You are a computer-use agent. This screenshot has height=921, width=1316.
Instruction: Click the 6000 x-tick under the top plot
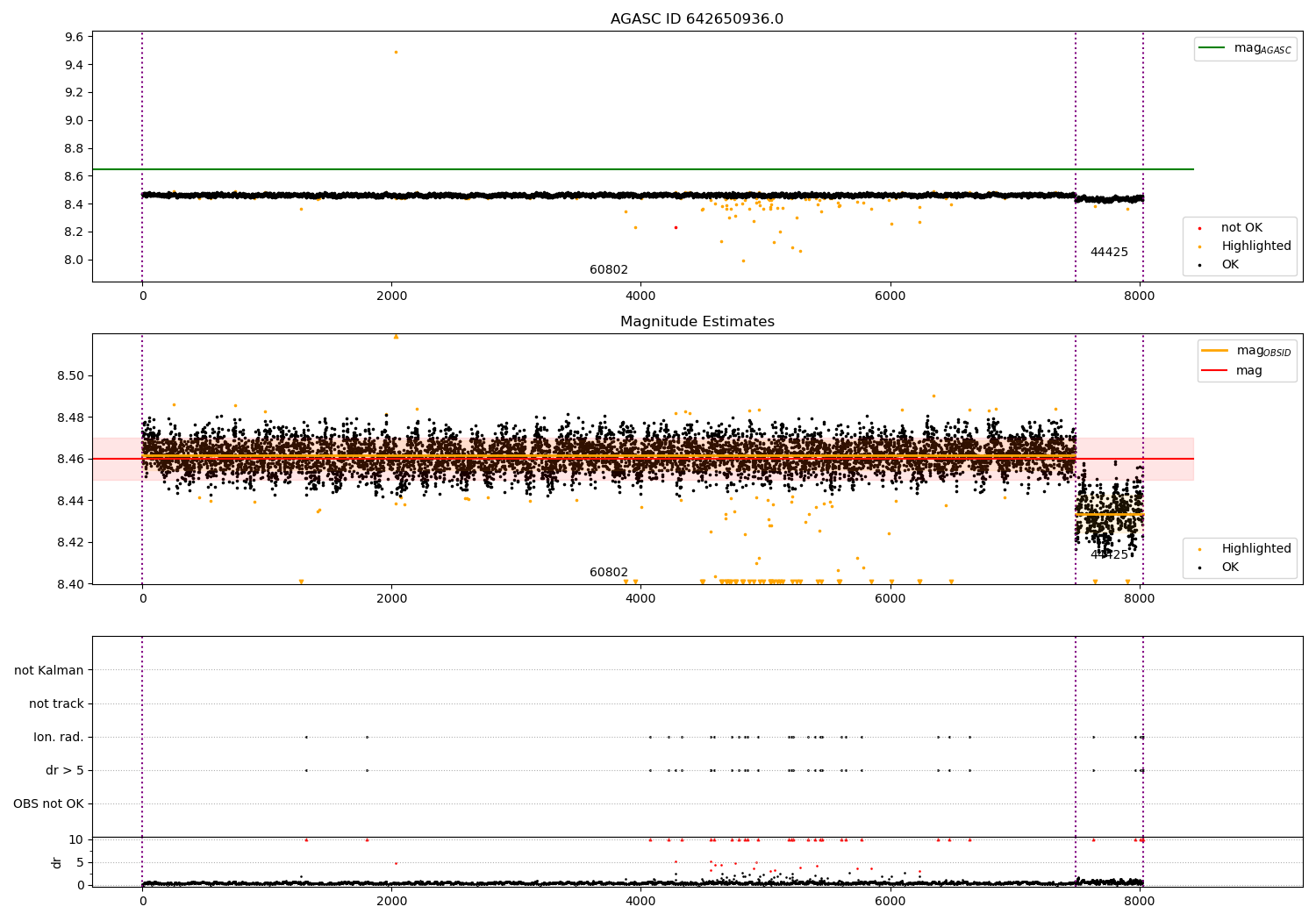(x=890, y=296)
